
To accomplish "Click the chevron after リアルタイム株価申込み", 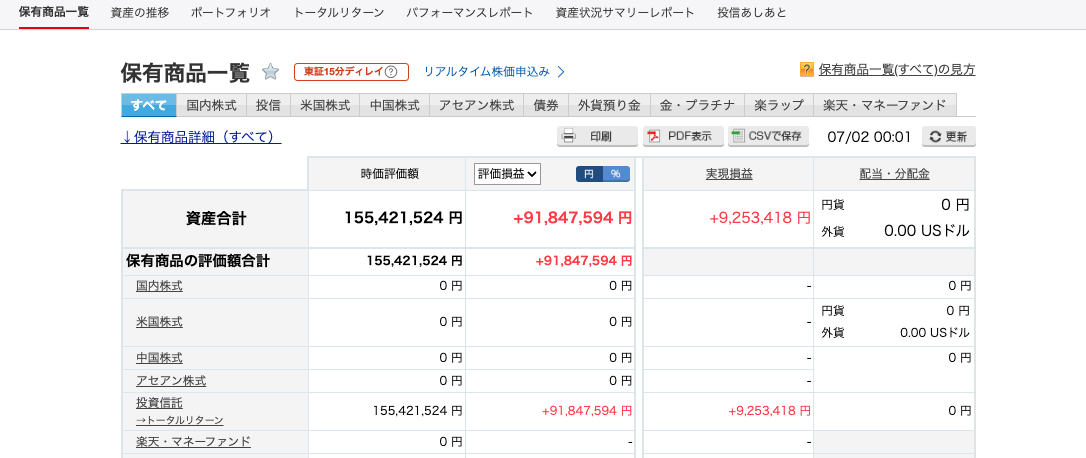I will [561, 71].
